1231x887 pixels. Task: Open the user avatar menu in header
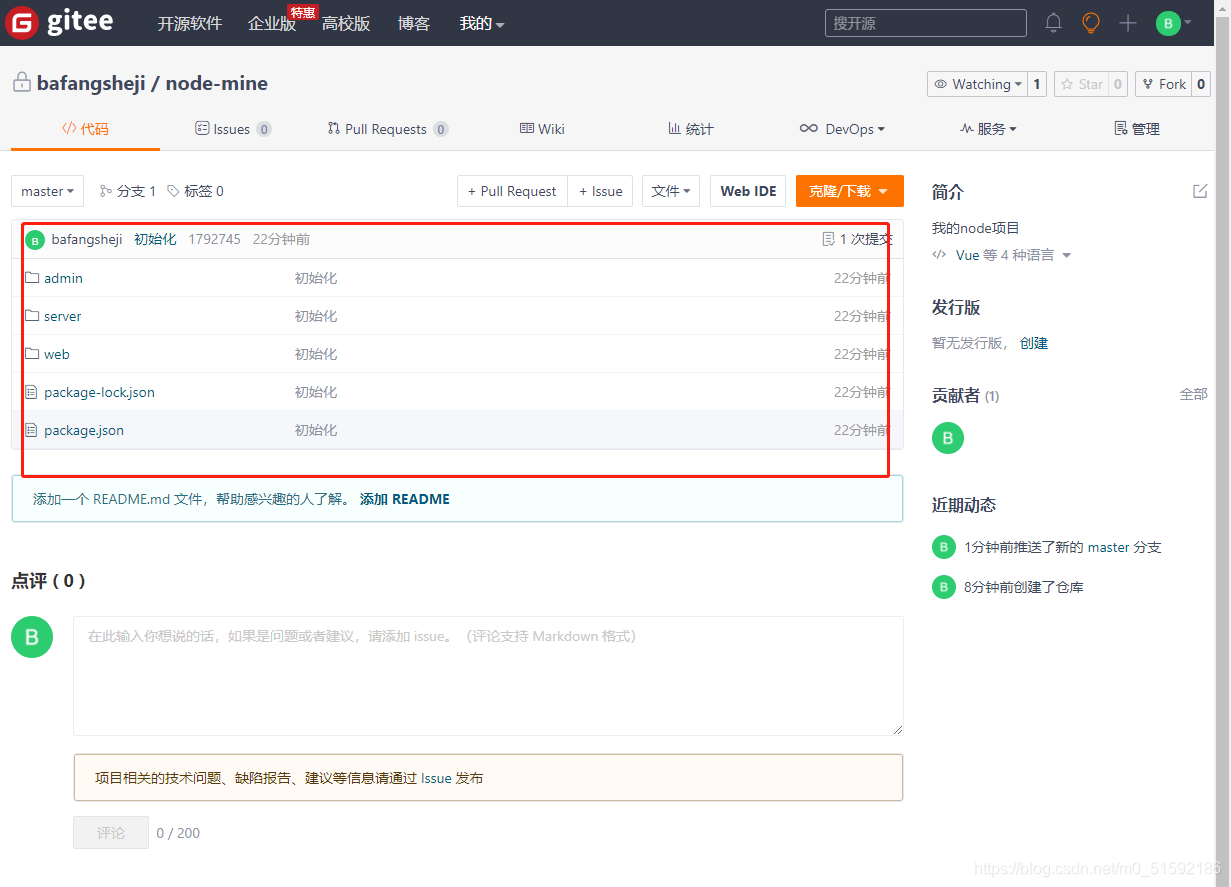1173,23
